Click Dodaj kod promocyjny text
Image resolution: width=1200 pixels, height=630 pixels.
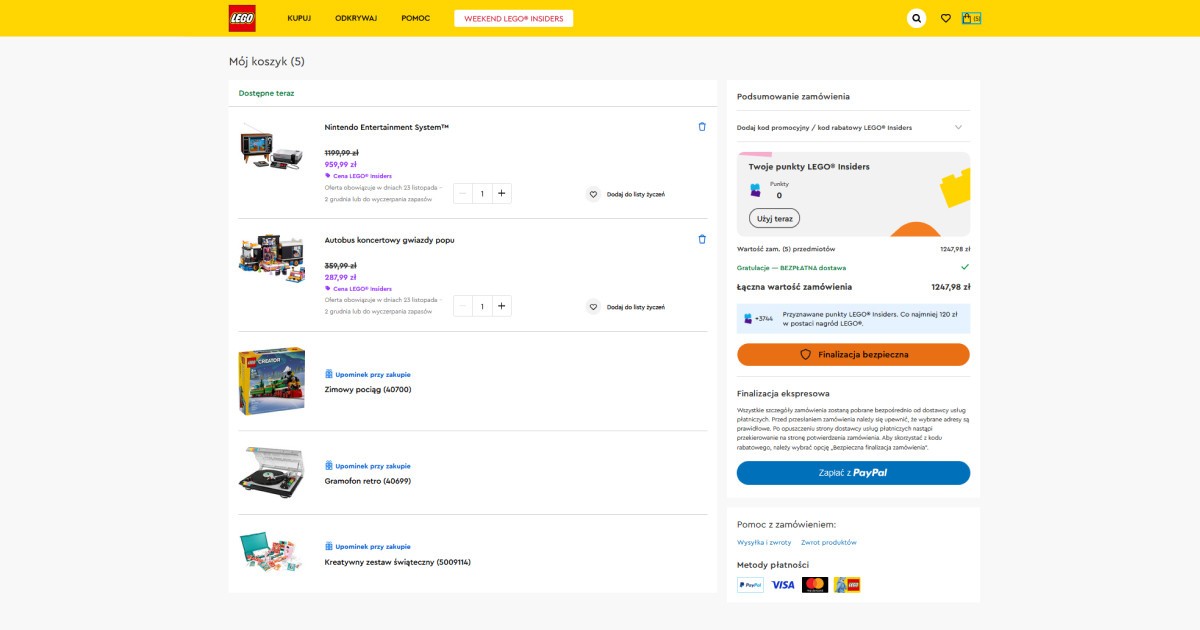pyautogui.click(x=825, y=127)
